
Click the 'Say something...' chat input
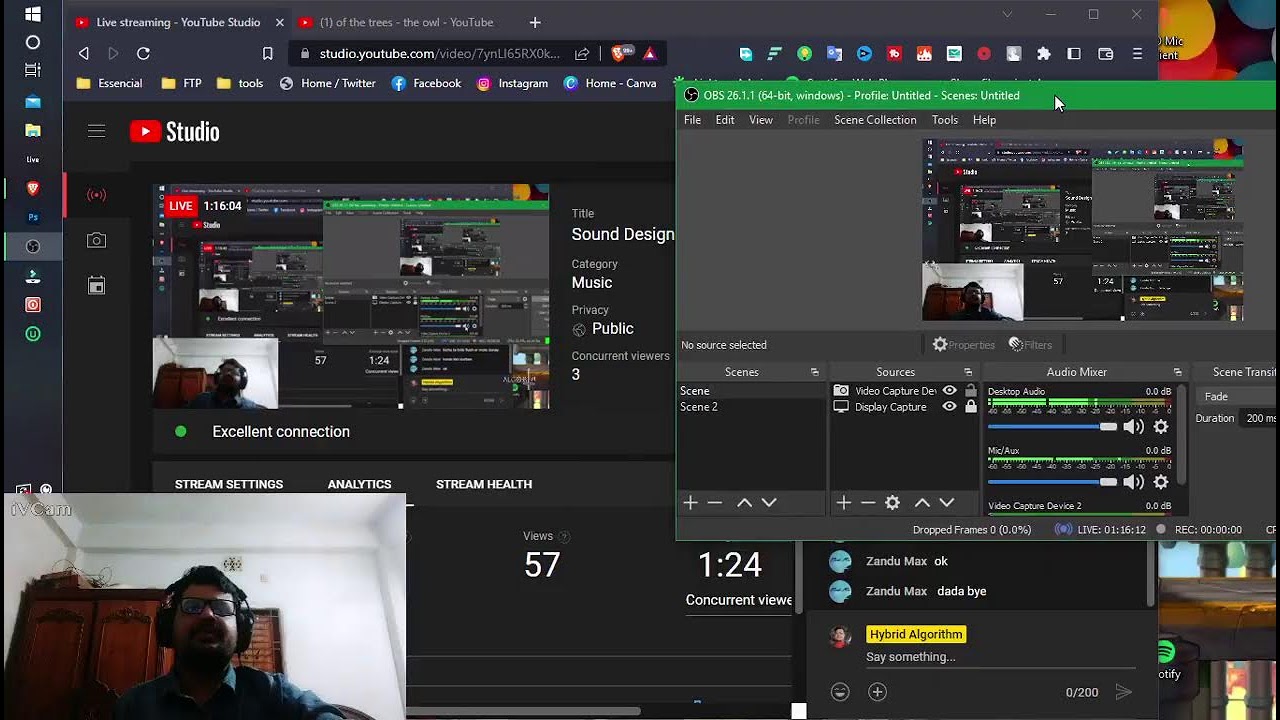pos(1000,657)
